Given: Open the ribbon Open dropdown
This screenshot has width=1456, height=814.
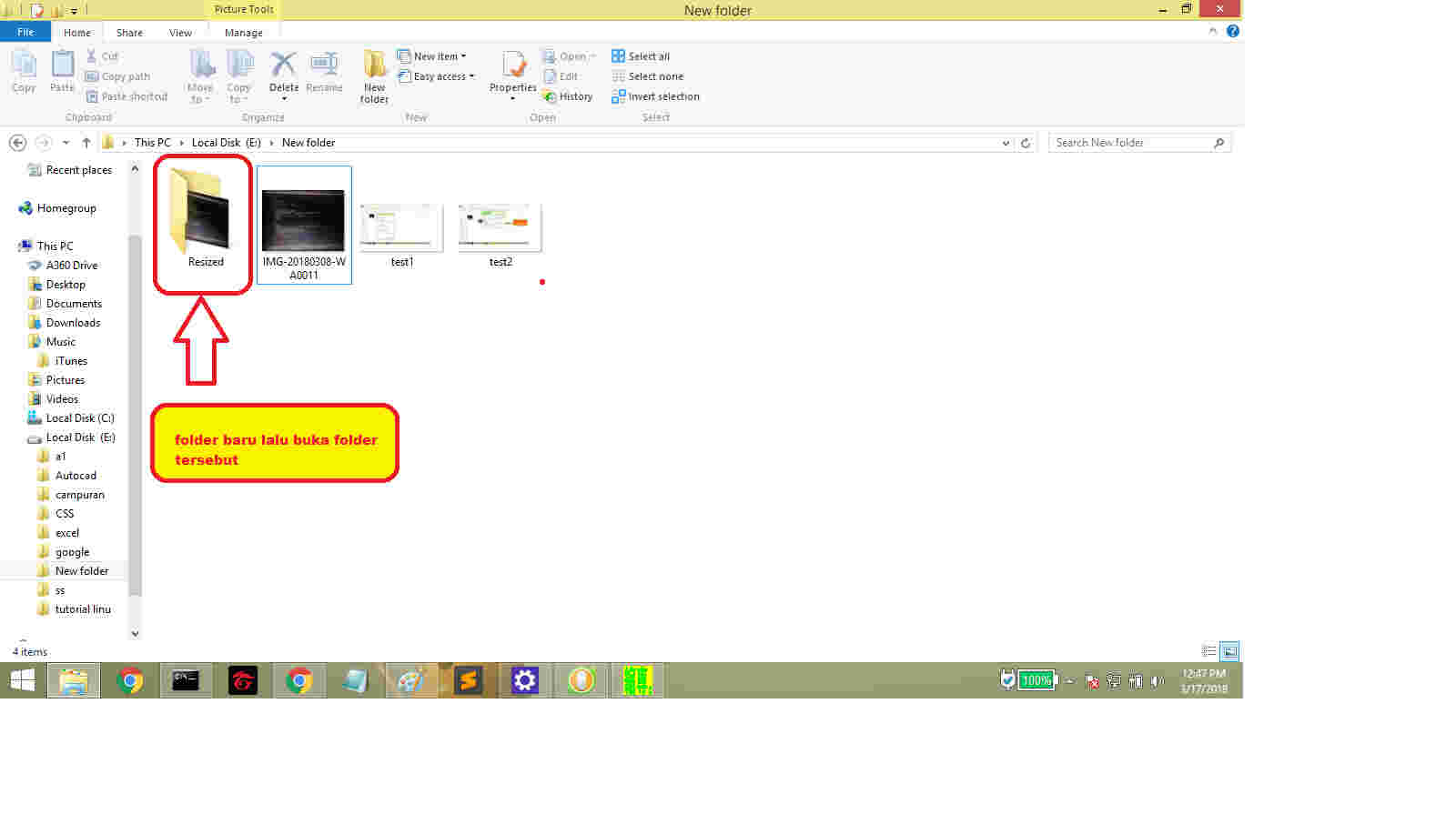Looking at the screenshot, I should [x=569, y=56].
